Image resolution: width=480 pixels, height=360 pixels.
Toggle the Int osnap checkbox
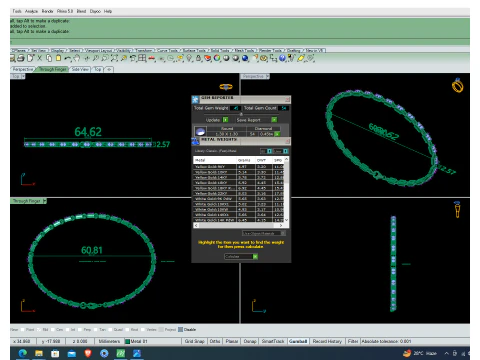click(66, 330)
